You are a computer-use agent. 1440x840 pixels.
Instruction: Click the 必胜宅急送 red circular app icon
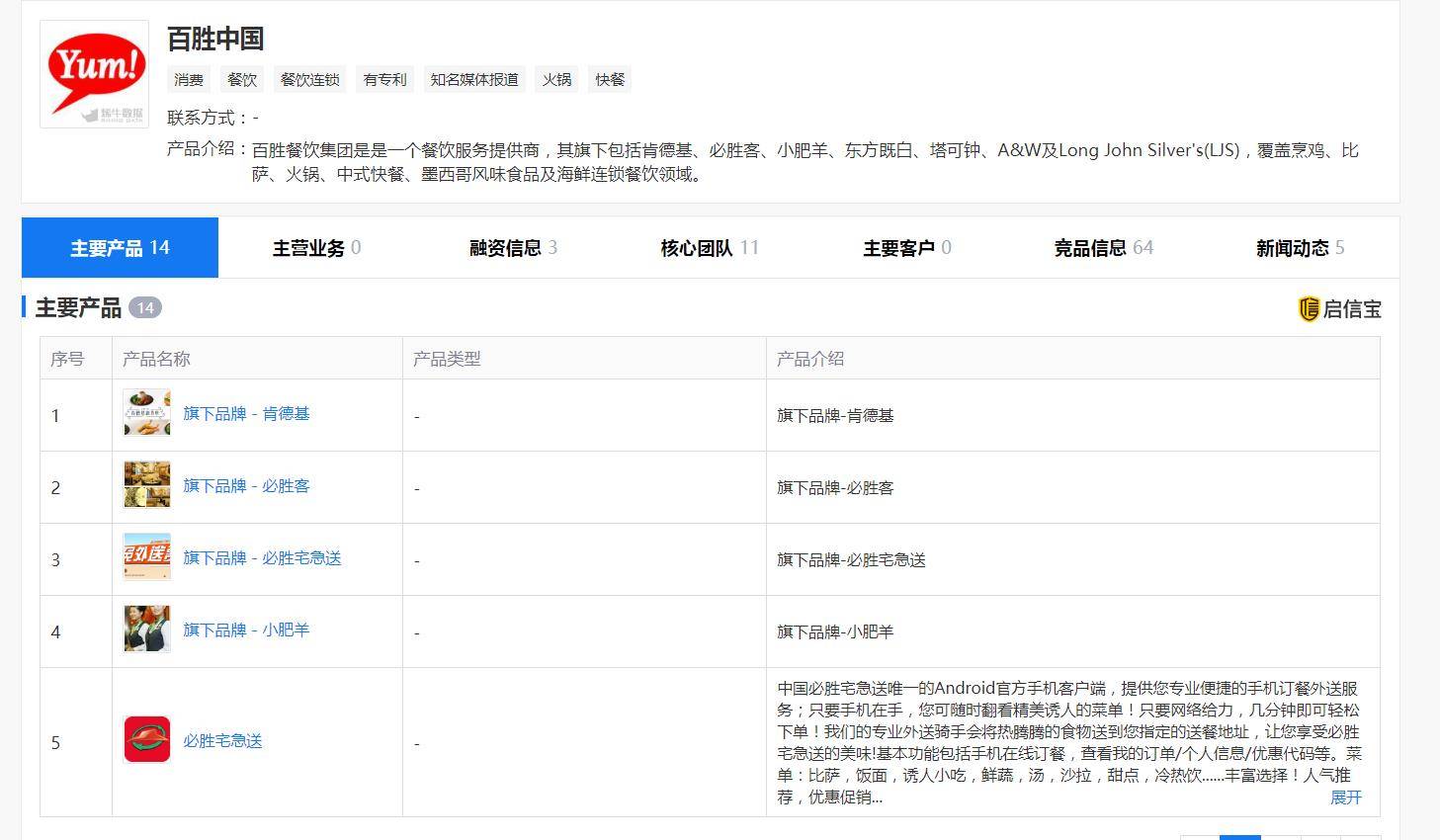(x=146, y=740)
